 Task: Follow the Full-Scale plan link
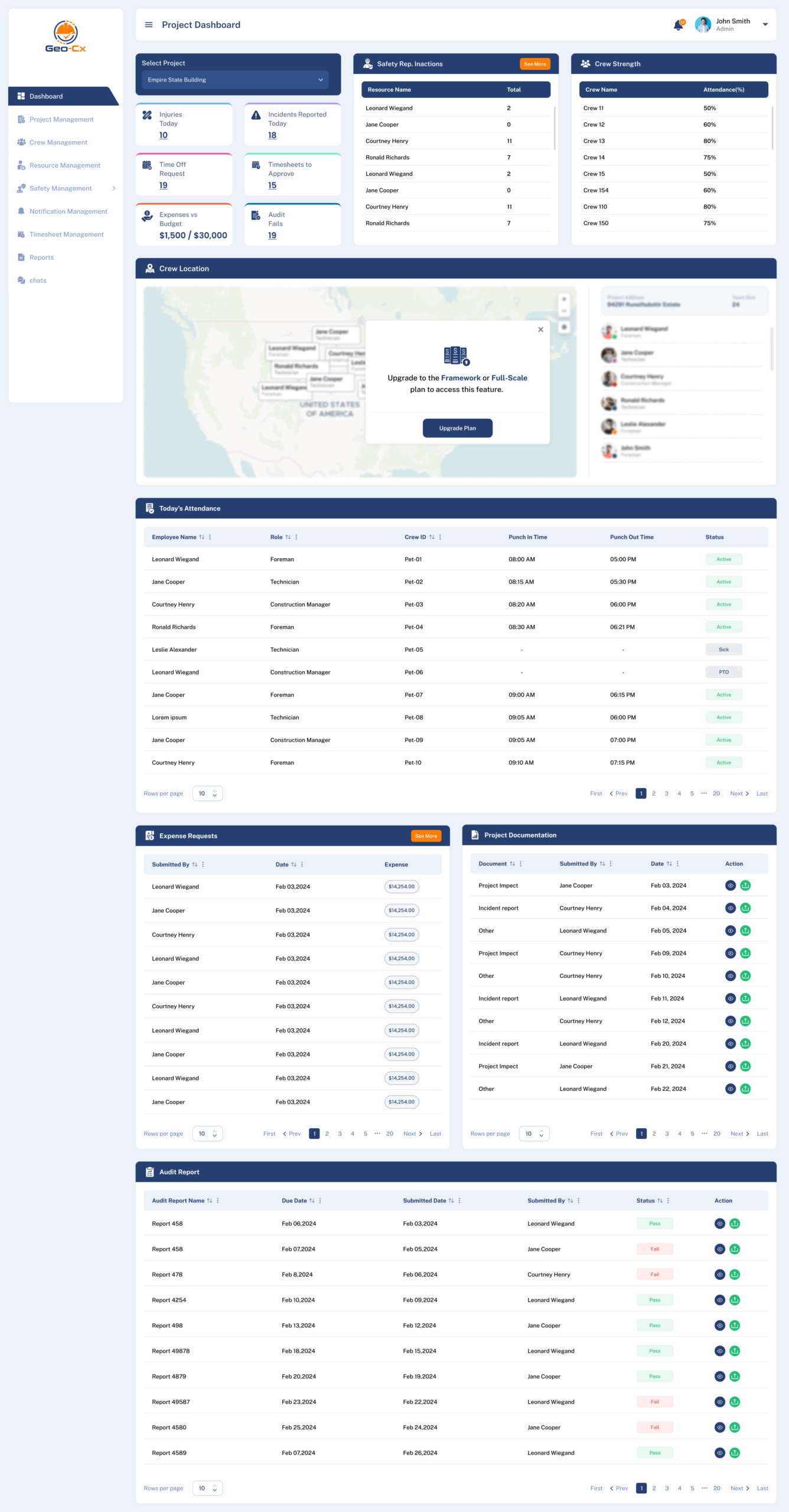click(x=509, y=378)
